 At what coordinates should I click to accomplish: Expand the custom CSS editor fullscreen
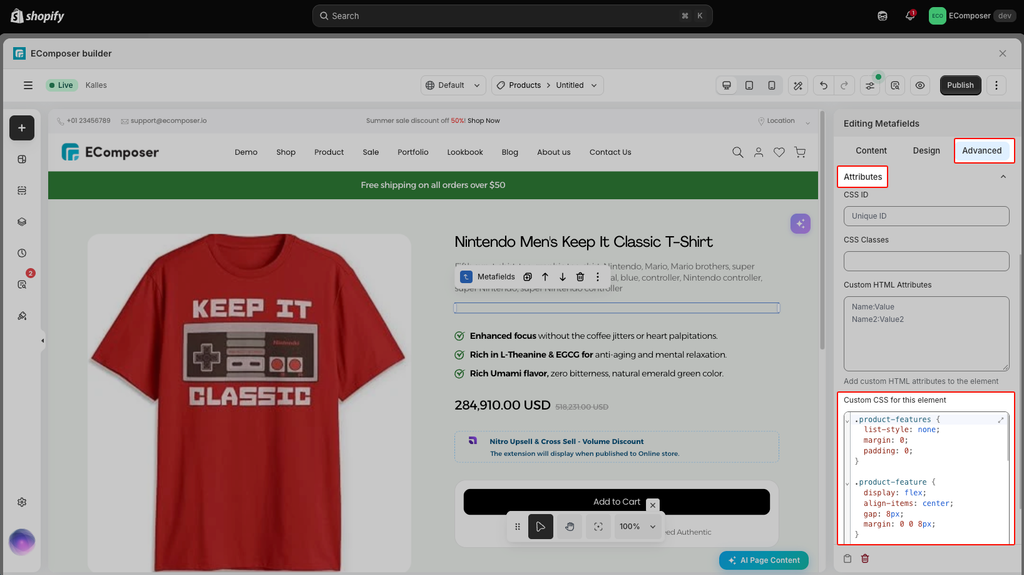pos(1000,419)
